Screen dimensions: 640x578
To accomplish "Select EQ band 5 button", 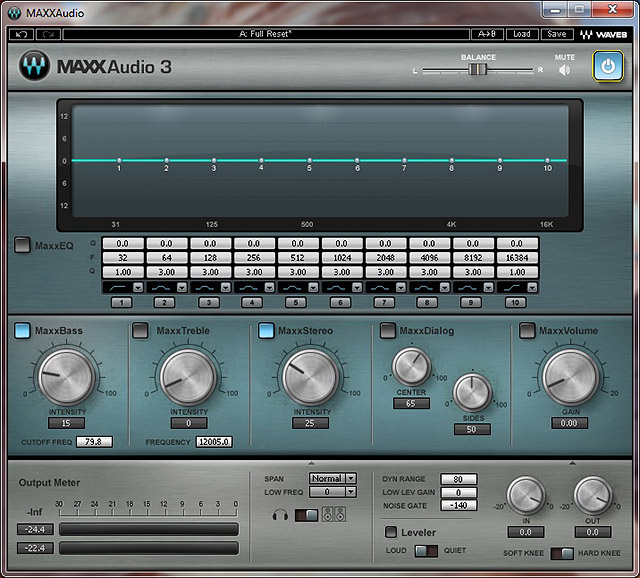I will tap(296, 302).
